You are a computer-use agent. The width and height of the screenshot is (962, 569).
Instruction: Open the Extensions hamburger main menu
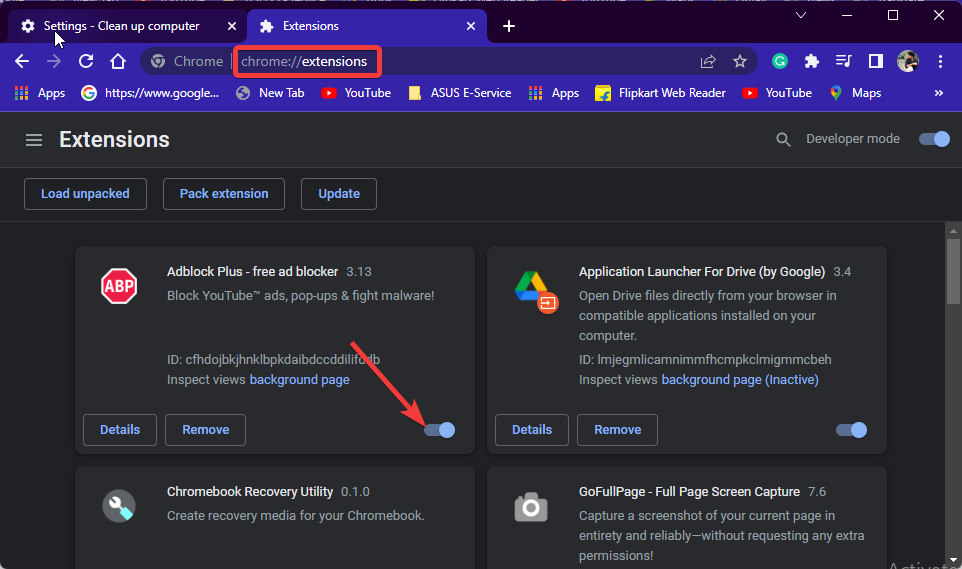(x=34, y=140)
